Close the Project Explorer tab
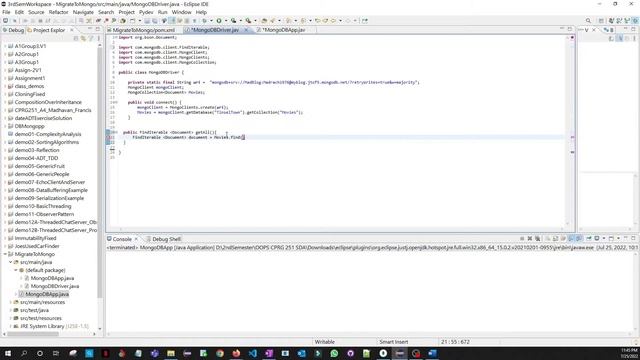640x360 pixels. pyautogui.click(x=72, y=30)
